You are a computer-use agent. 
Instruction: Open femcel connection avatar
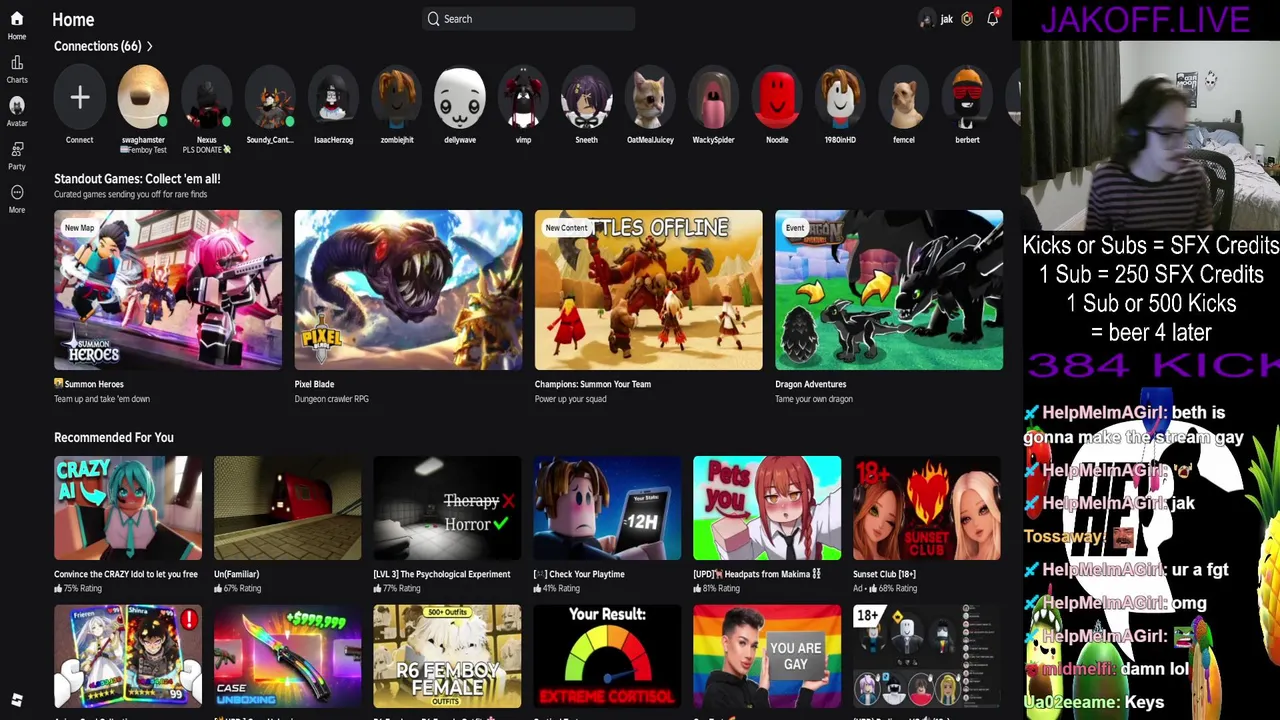click(904, 97)
